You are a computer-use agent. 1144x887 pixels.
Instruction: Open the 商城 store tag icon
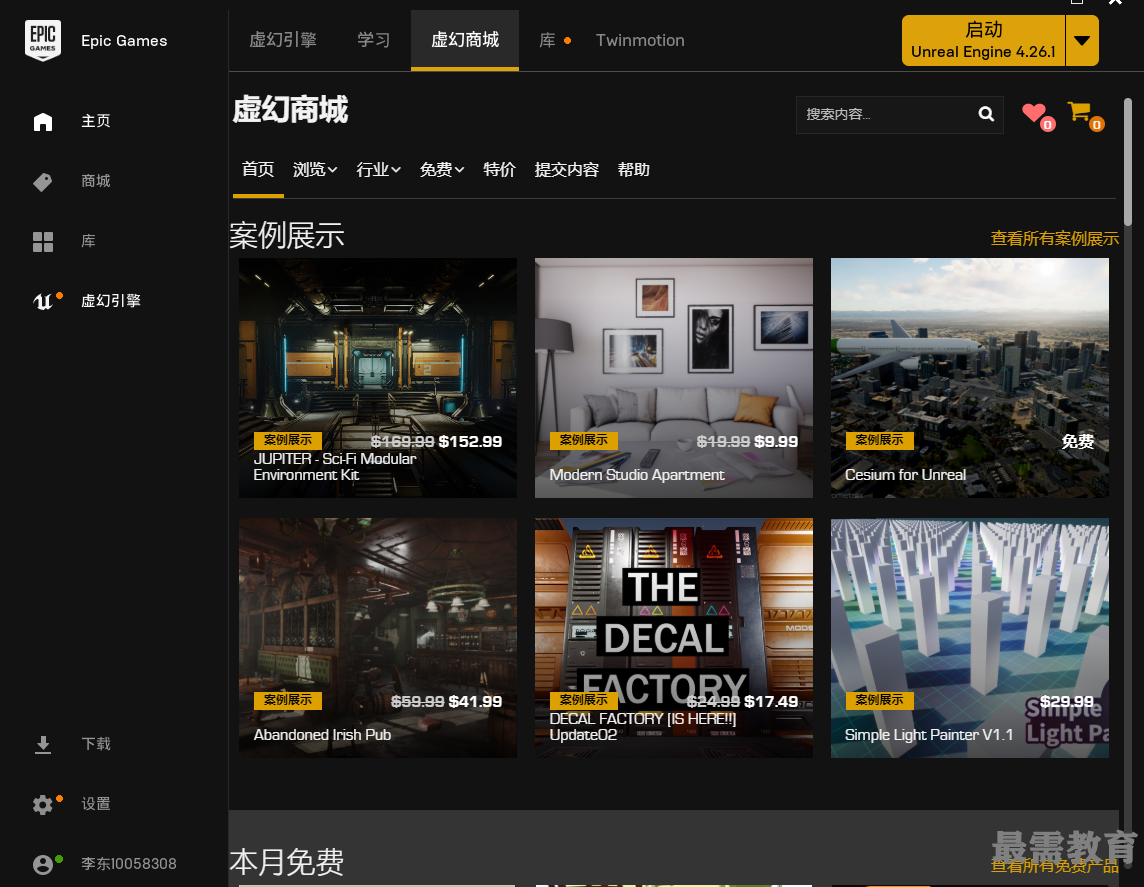tap(43, 182)
